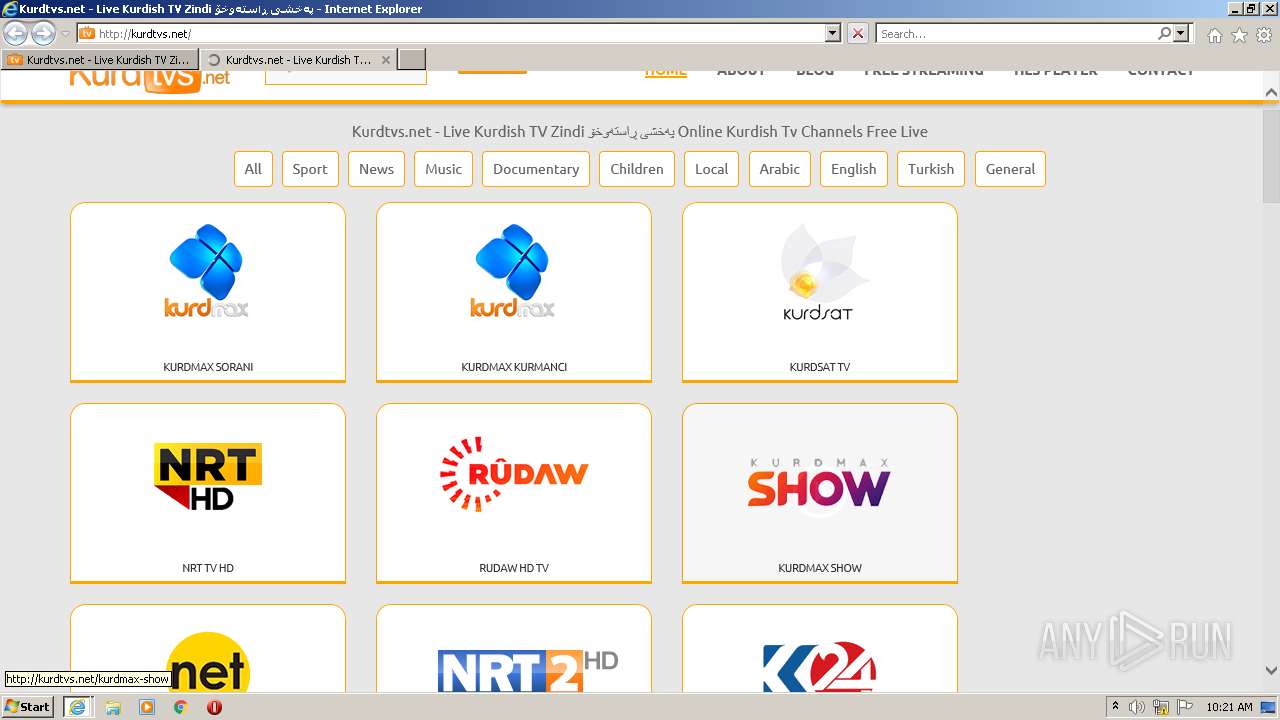Show hidden tray icons chevron
The height and width of the screenshot is (720, 1280).
pyautogui.click(x=1116, y=707)
